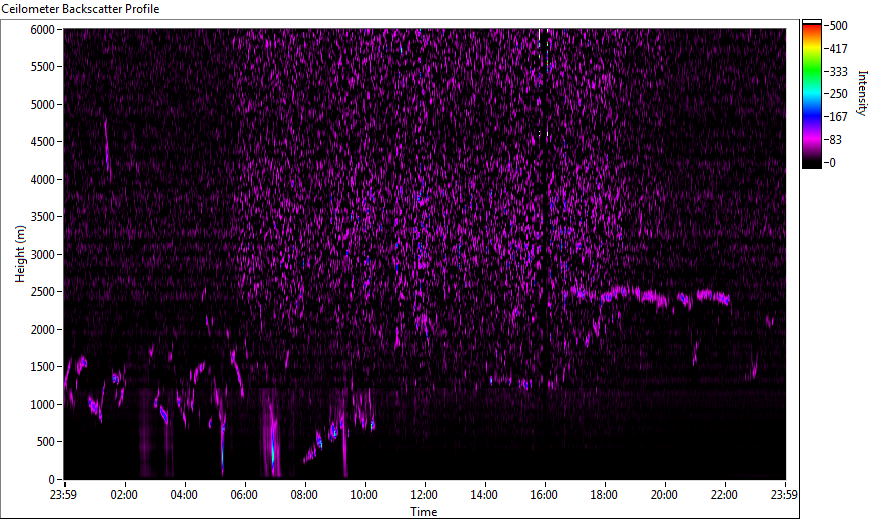Click the 3500 height axis value
This screenshot has height=519, width=872.
click(x=43, y=217)
